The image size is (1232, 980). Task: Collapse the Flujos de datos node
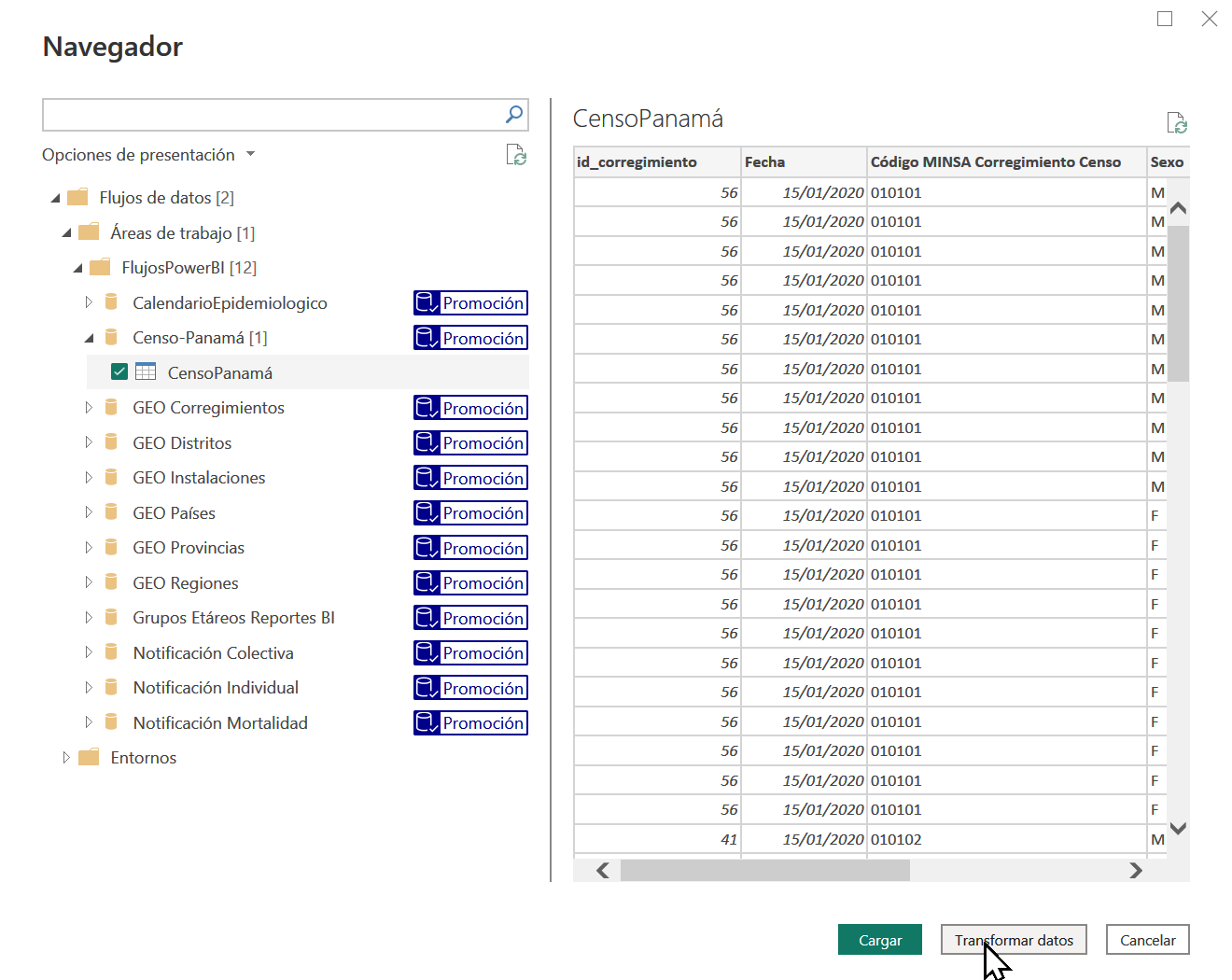pos(56,198)
